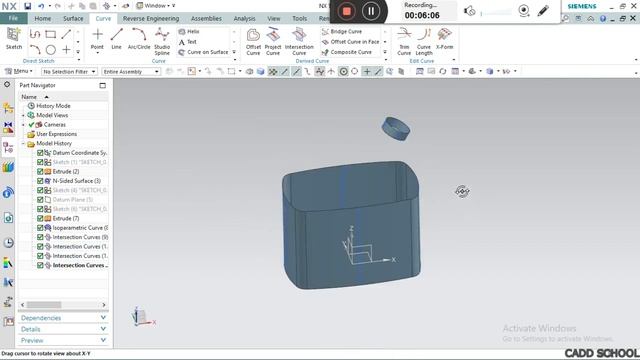This screenshot has height=360, width=640.
Task: Open the Sketch tool in the ribbon
Action: click(x=13, y=38)
